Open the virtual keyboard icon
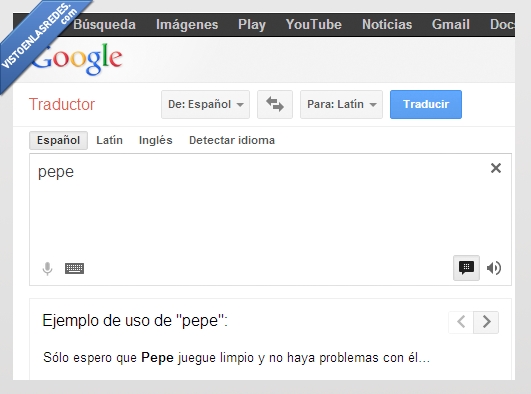Image resolution: width=531 pixels, height=394 pixels. 75,269
